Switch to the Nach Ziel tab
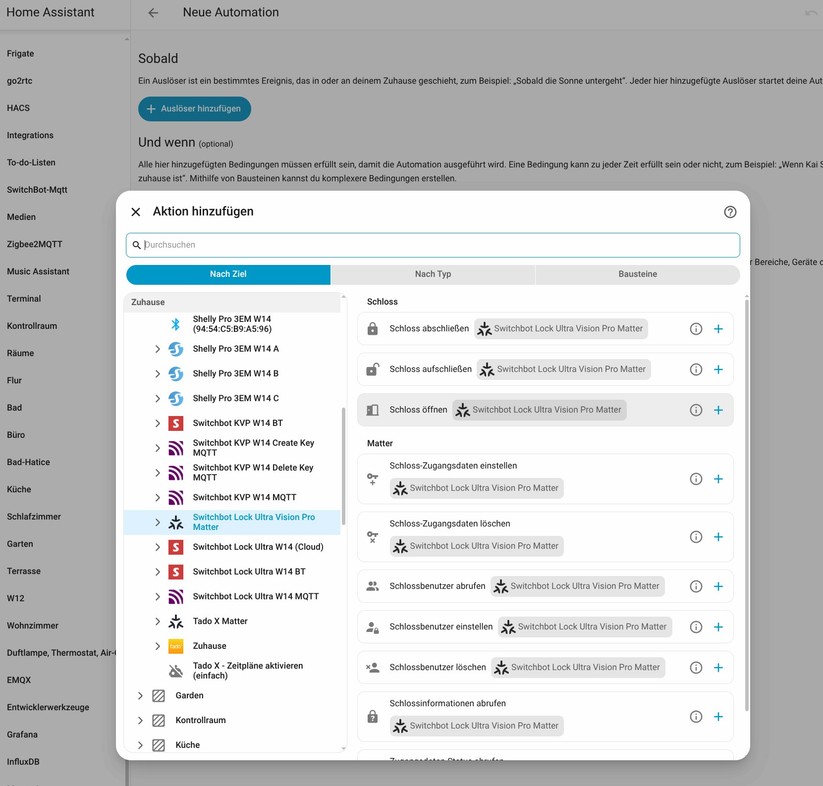Screen dimensions: 823x786 point(228,274)
